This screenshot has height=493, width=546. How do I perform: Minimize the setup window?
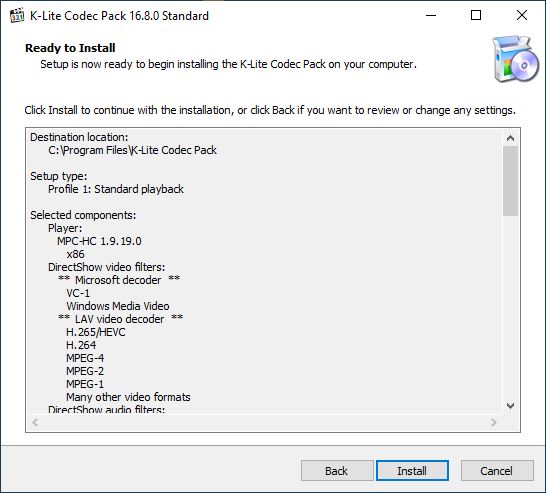coord(431,15)
